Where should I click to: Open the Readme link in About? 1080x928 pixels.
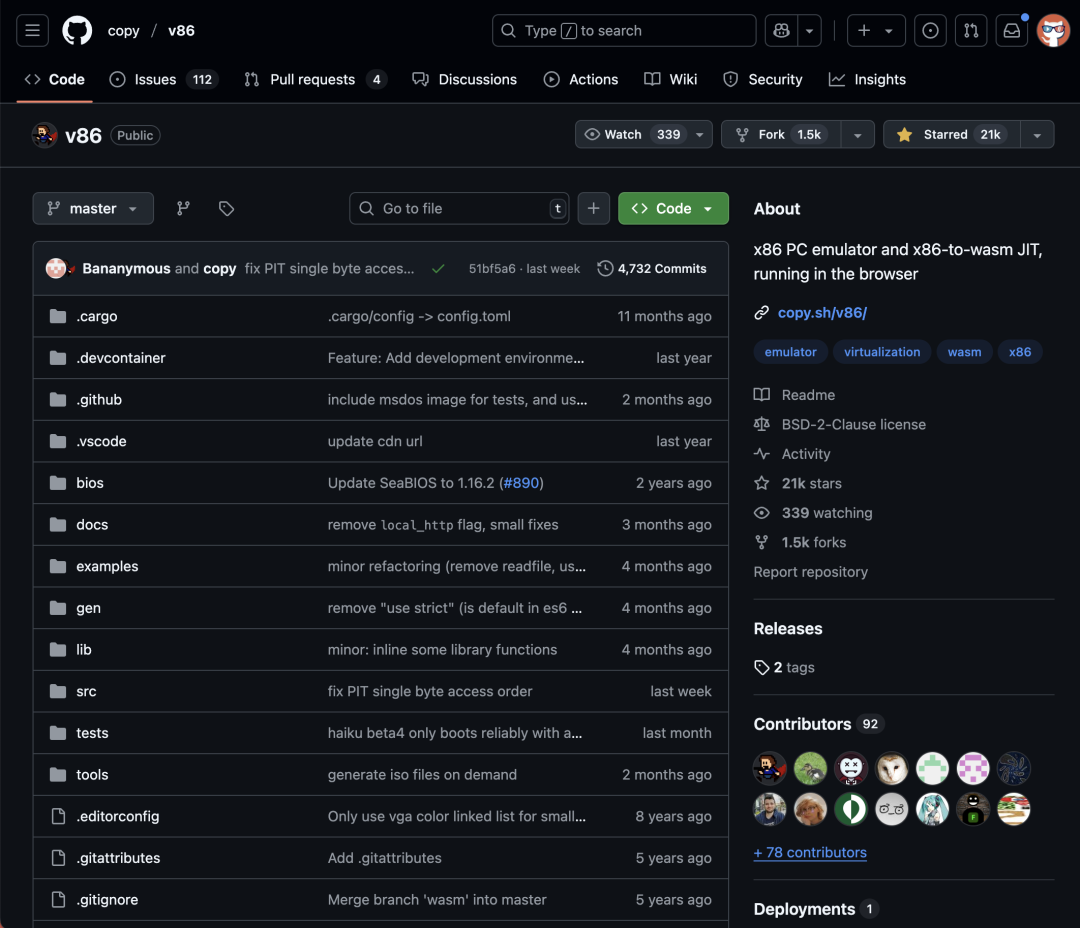795,395
